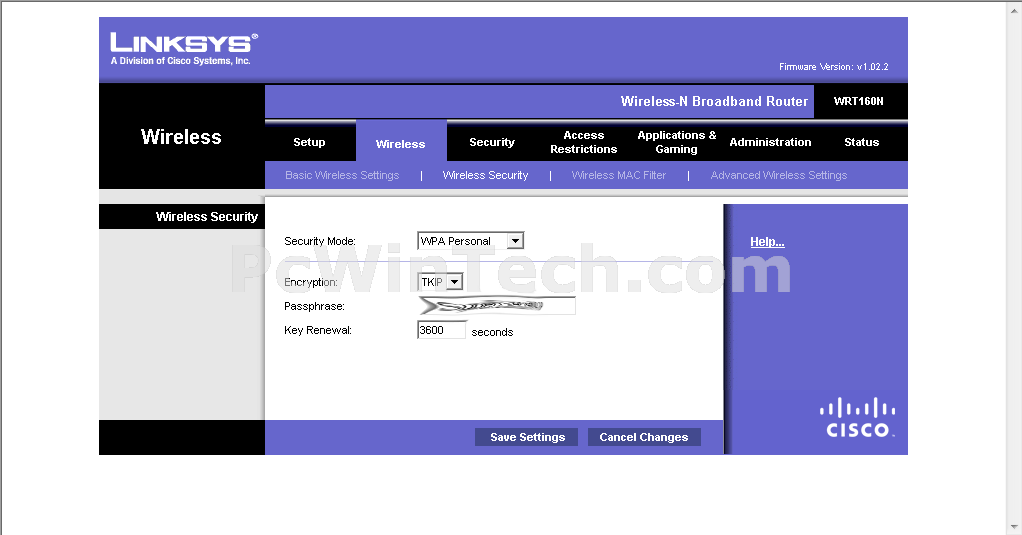
Task: Open the Encryption TKIP dropdown
Action: point(441,282)
